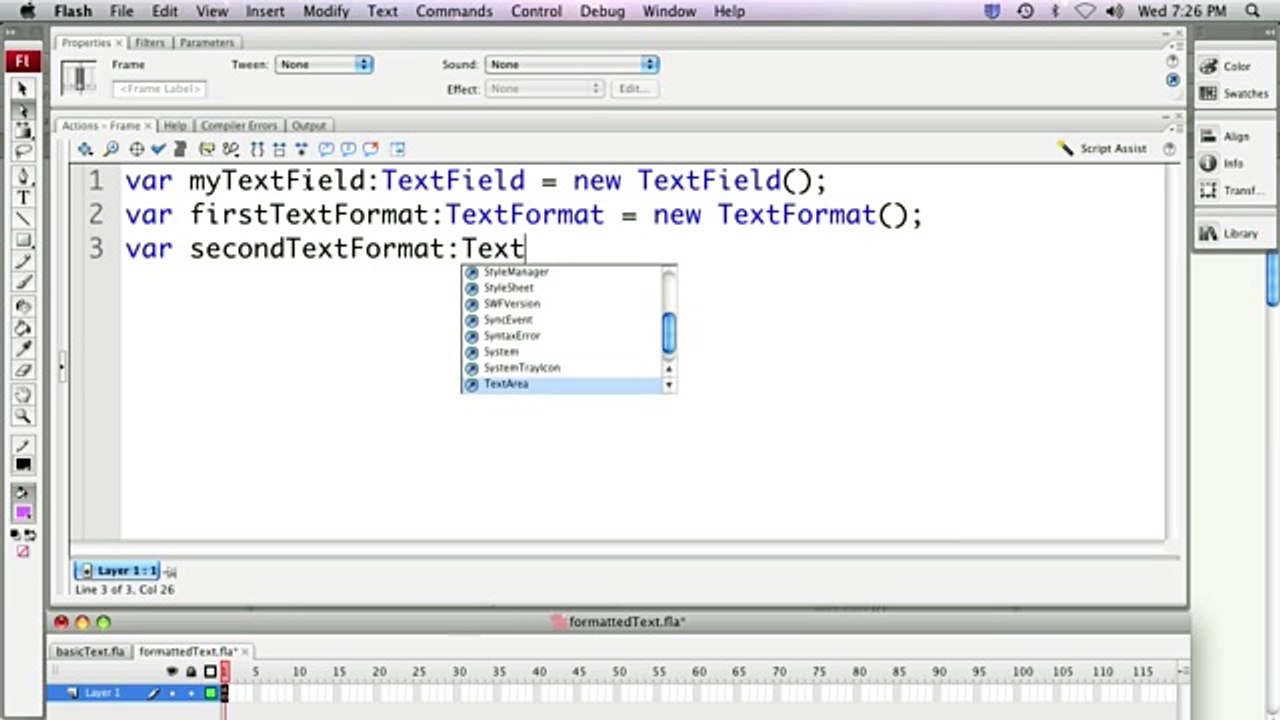Click the Check syntax checkmark icon
Image resolution: width=1280 pixels, height=720 pixels.
(x=158, y=149)
